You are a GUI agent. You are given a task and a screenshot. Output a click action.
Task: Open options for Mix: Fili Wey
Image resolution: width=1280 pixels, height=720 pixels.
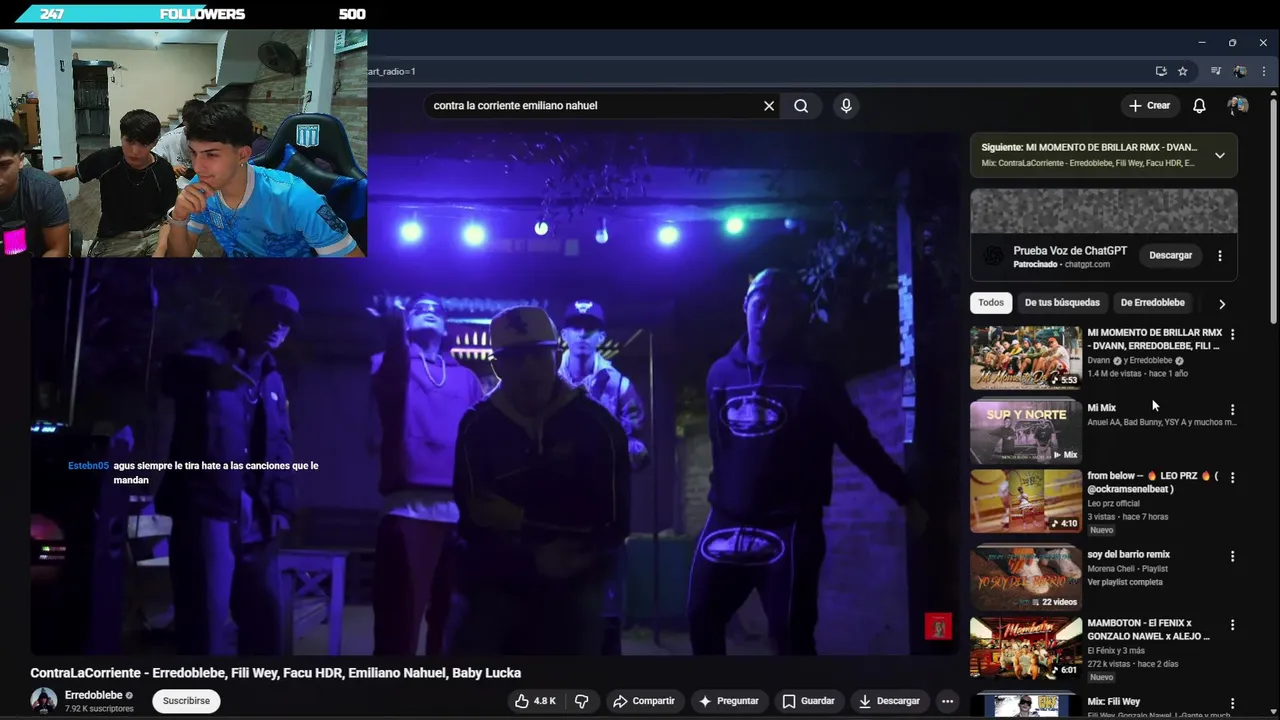point(1232,704)
